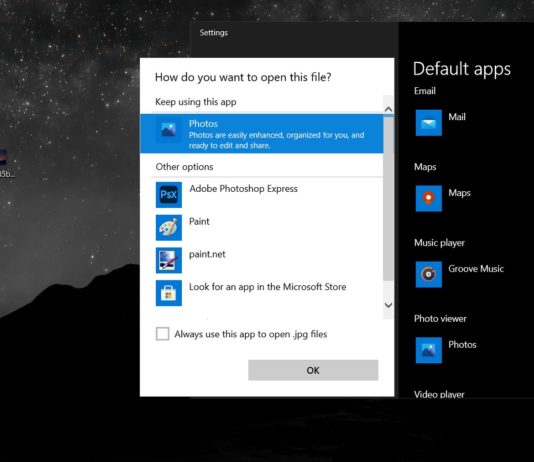Click the Photos default viewer label
This screenshot has width=534, height=462.
(x=462, y=345)
